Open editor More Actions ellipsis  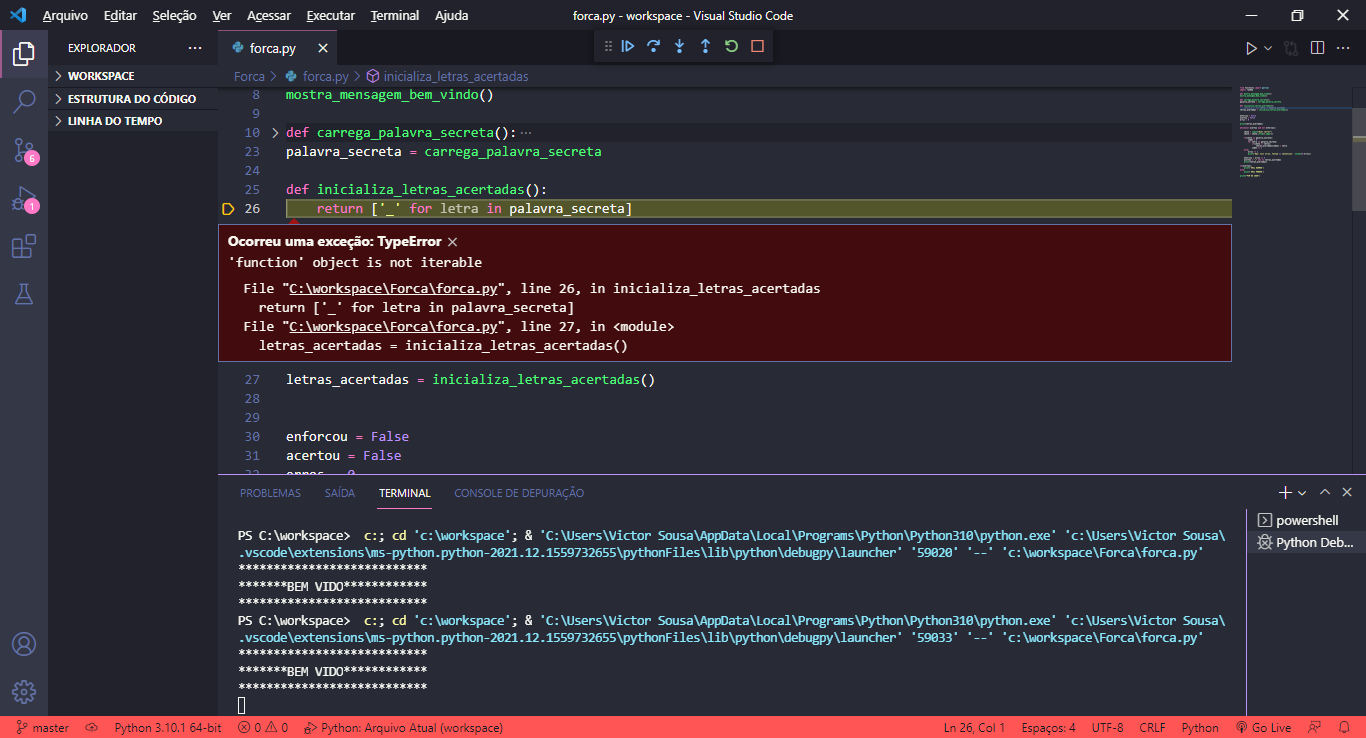1344,48
